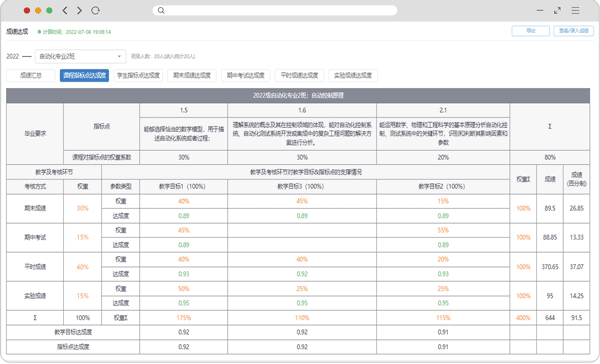
Task: Click the 0.91 value in the 指标点达成度 row
Action: 443,347
